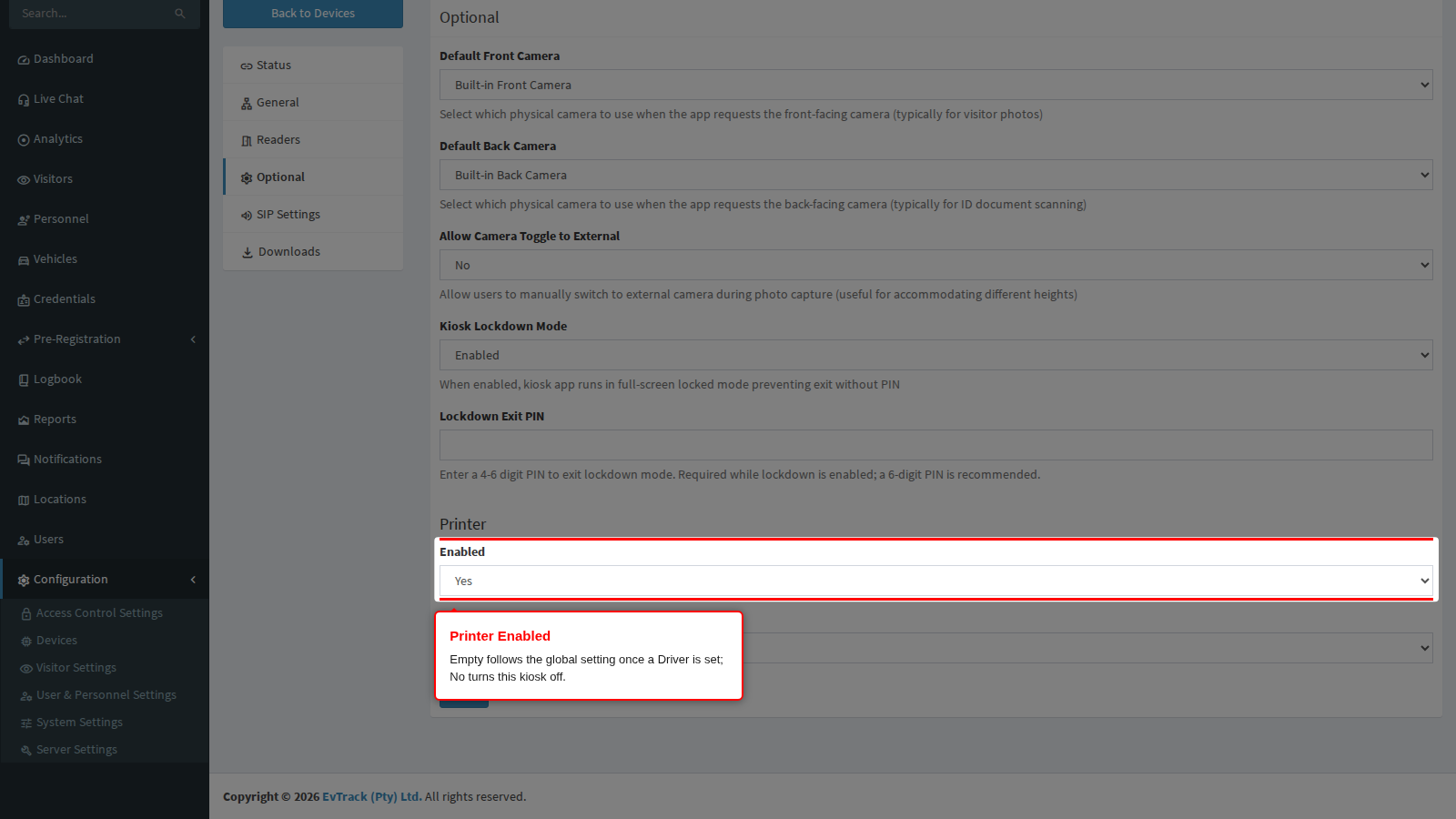1456x819 pixels.
Task: Open Live Chat headset icon
Action: [24, 100]
